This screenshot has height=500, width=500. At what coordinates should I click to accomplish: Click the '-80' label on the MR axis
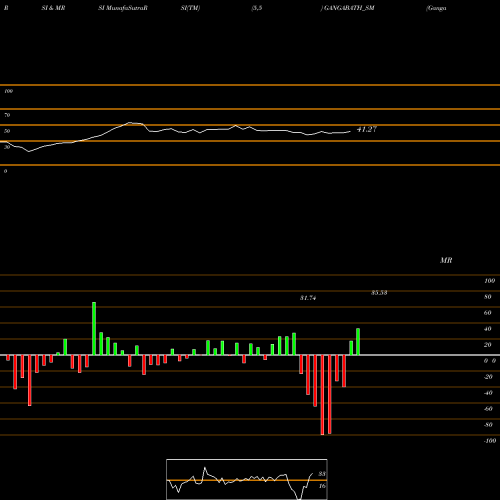(488, 425)
